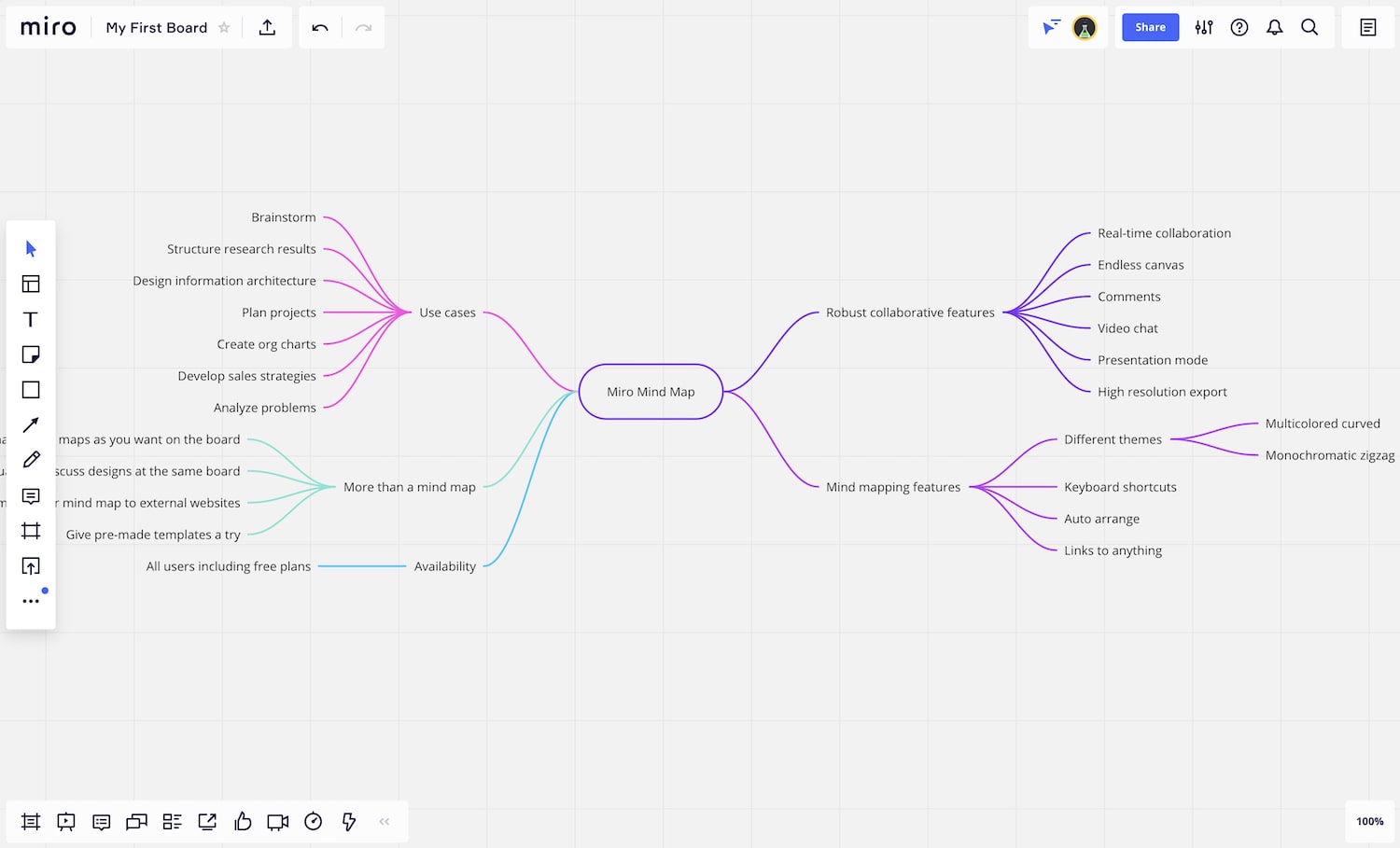1400x848 pixels.
Task: Open the Upload tool in left toolbar
Action: pos(31,566)
